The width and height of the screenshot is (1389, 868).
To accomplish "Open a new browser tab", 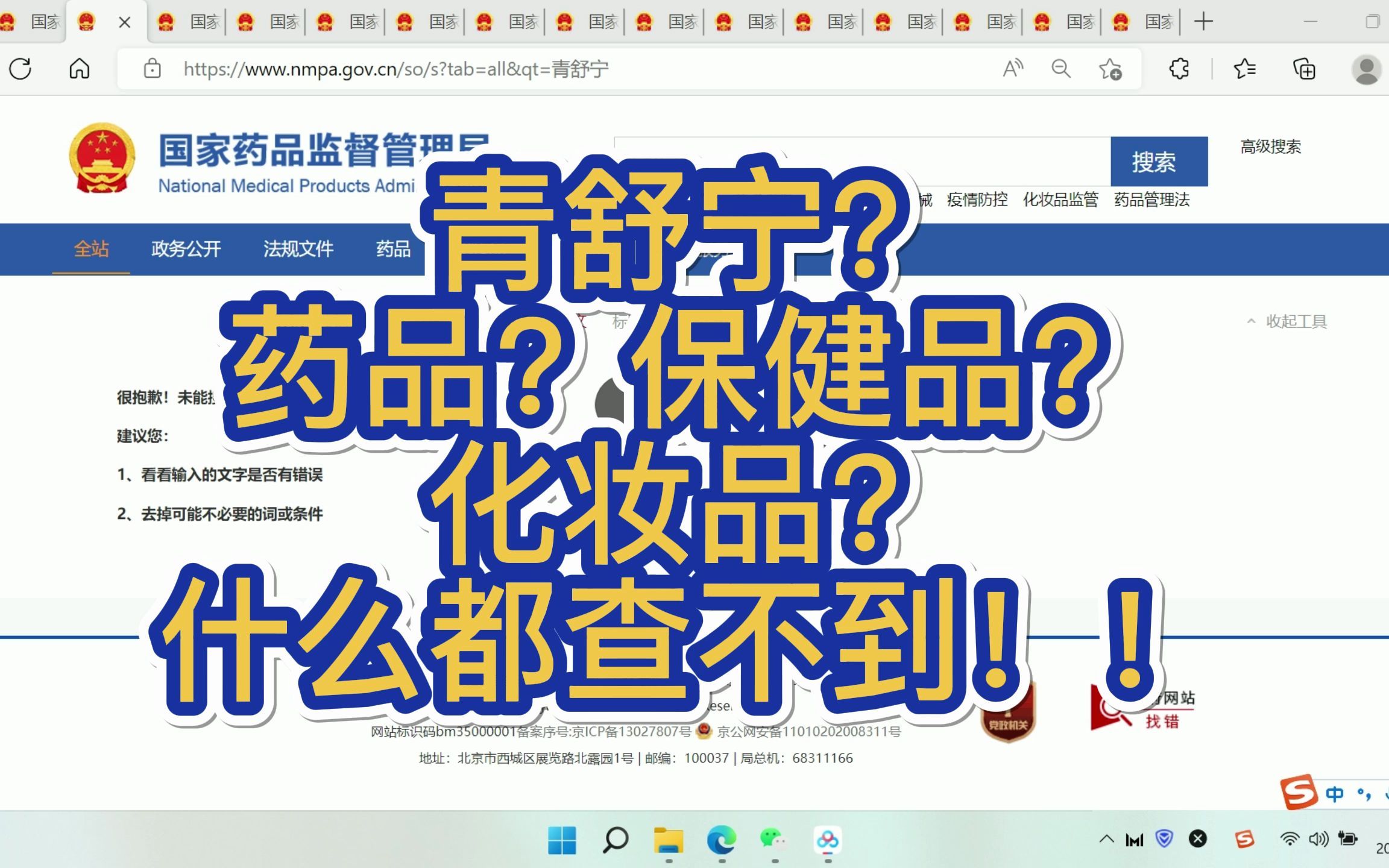I will point(1203,22).
